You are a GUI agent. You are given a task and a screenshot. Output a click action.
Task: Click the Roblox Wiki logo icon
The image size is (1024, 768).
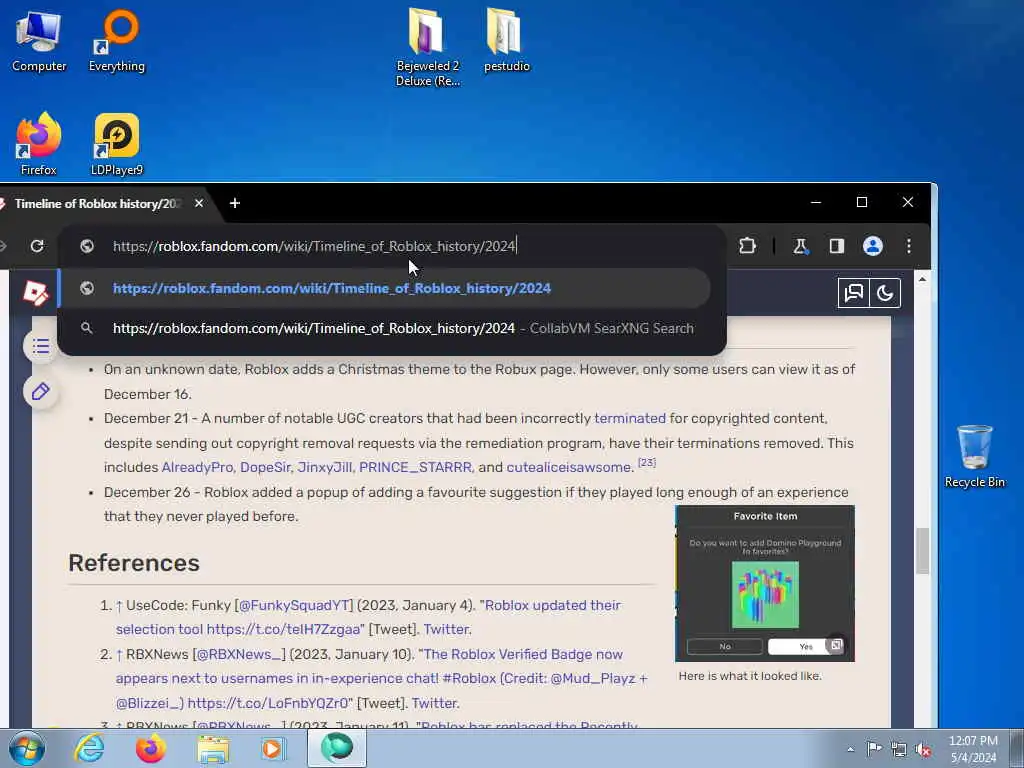pyautogui.click(x=35, y=293)
